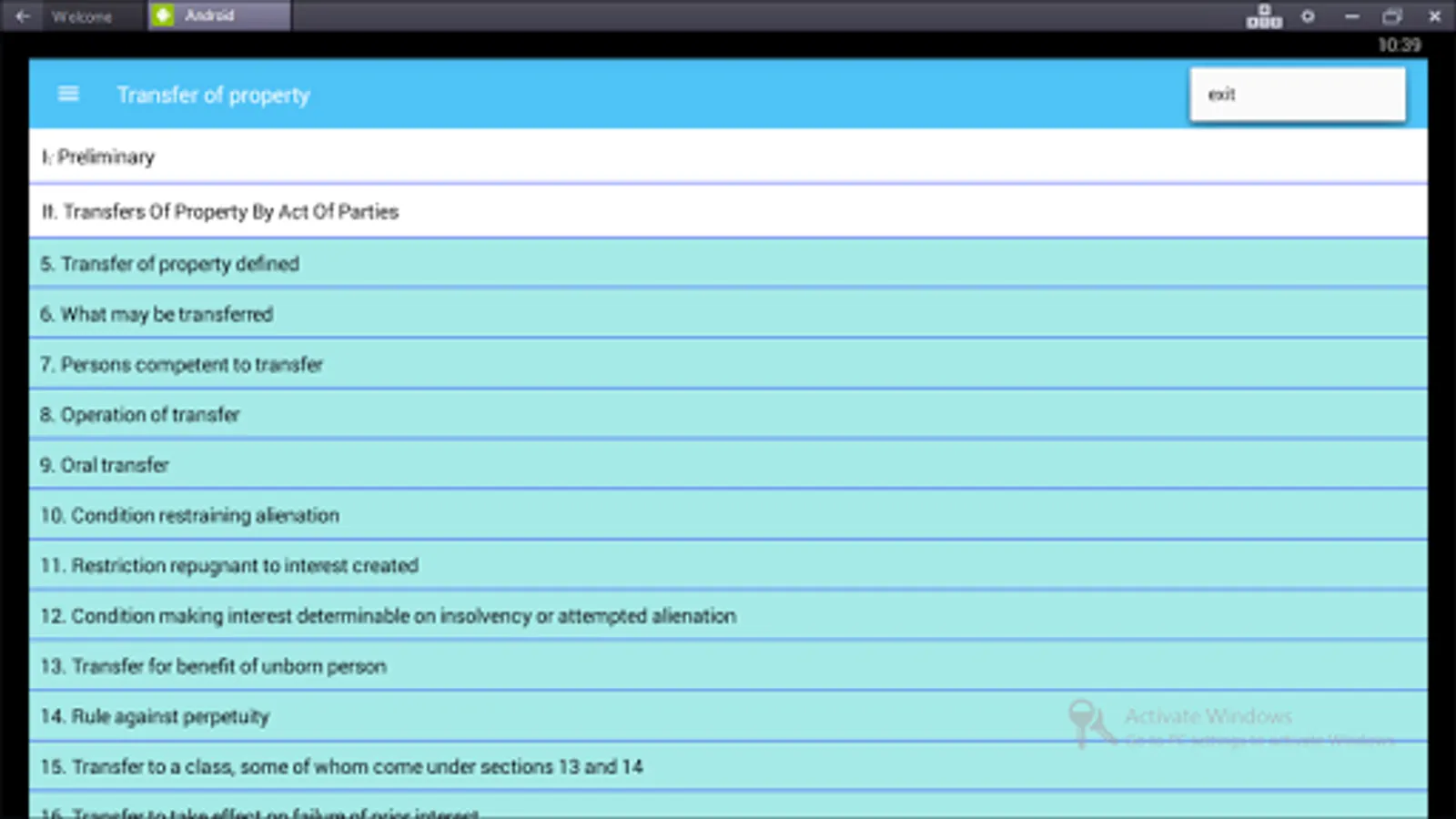Open section 15. Transfer to a class
The width and height of the screenshot is (1456, 819).
(x=728, y=767)
